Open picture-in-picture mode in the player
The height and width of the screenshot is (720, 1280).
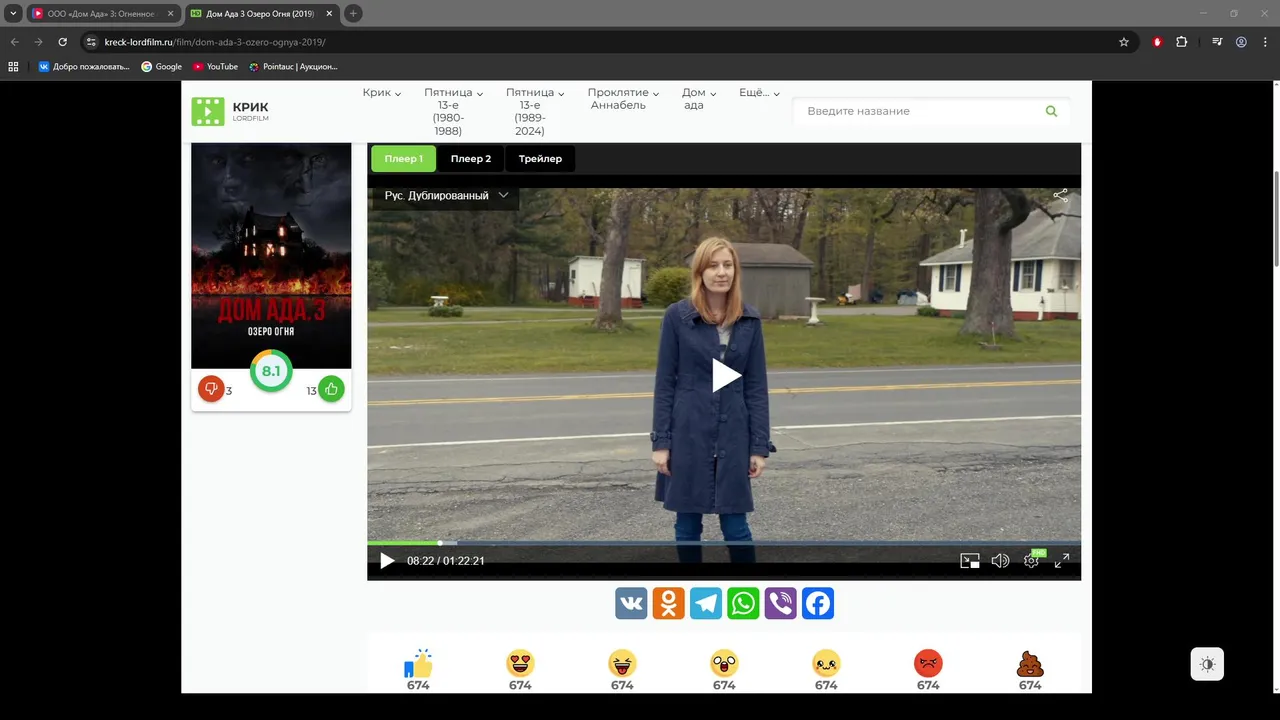(969, 561)
